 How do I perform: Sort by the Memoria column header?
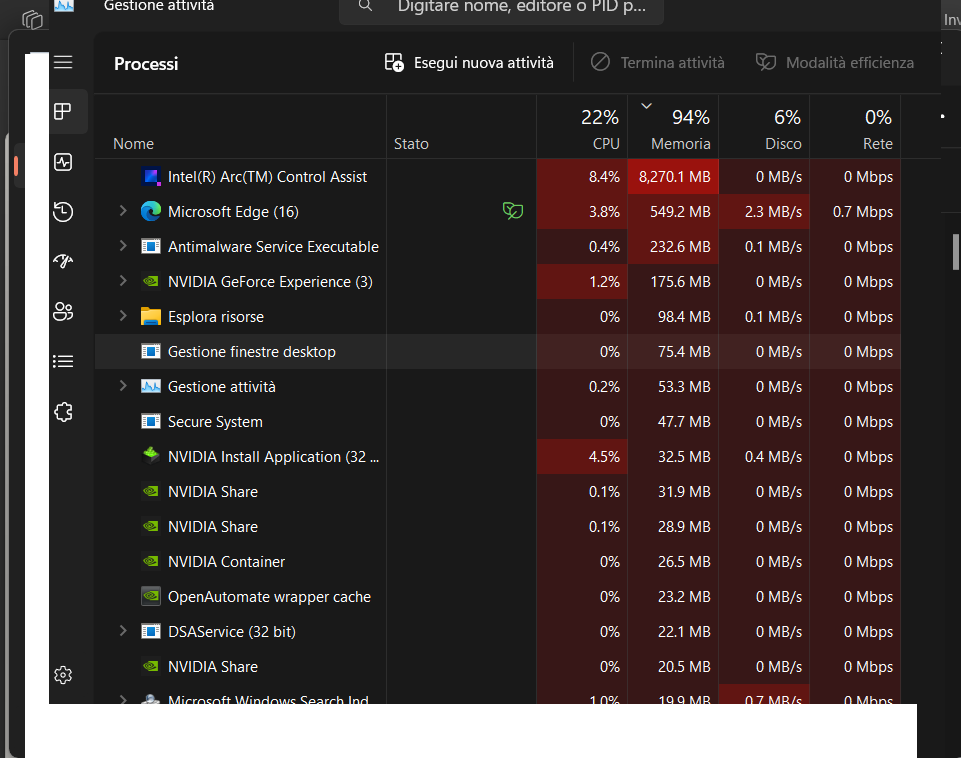coord(673,127)
